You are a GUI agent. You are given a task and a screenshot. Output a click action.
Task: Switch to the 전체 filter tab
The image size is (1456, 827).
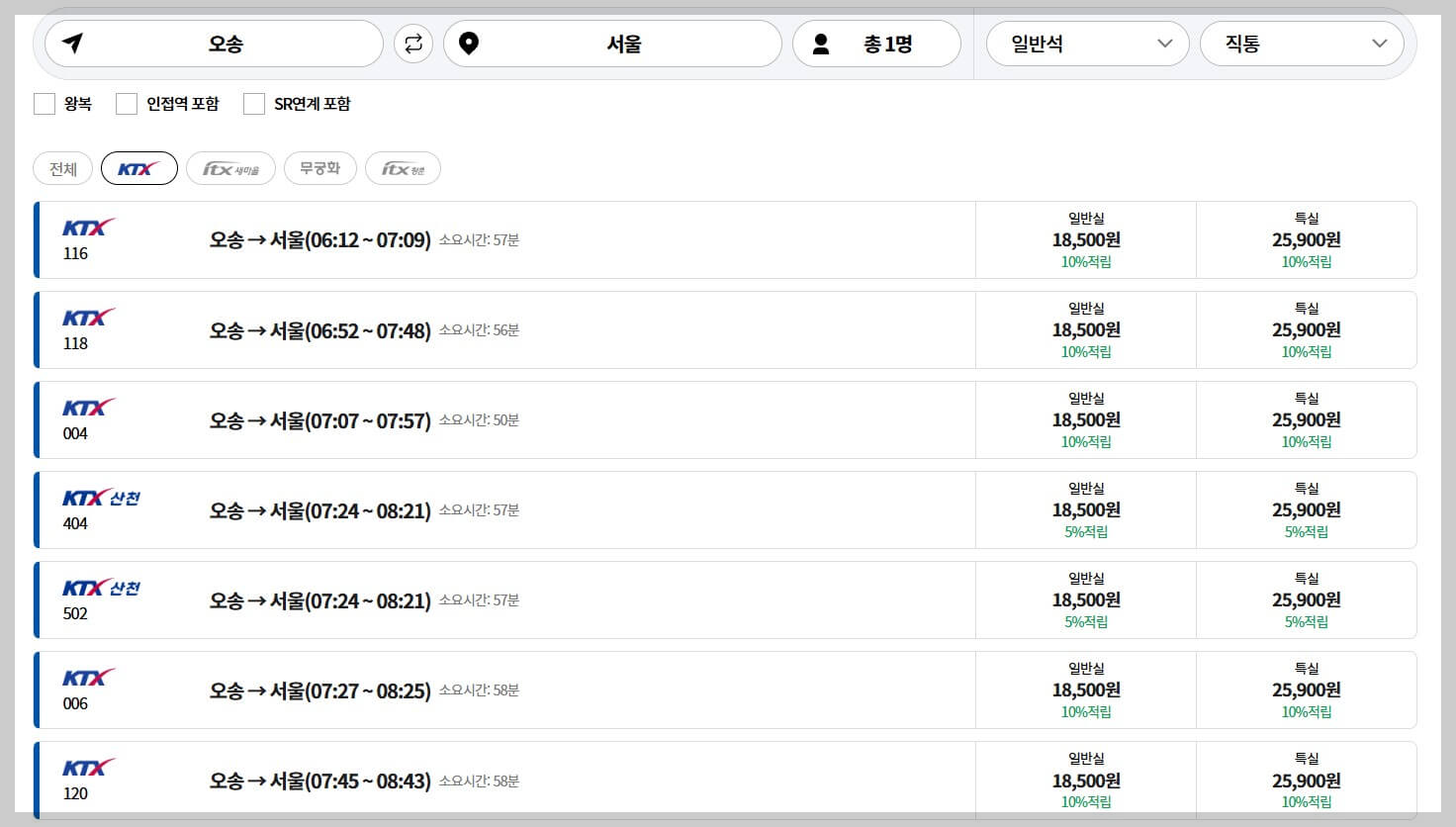61,167
